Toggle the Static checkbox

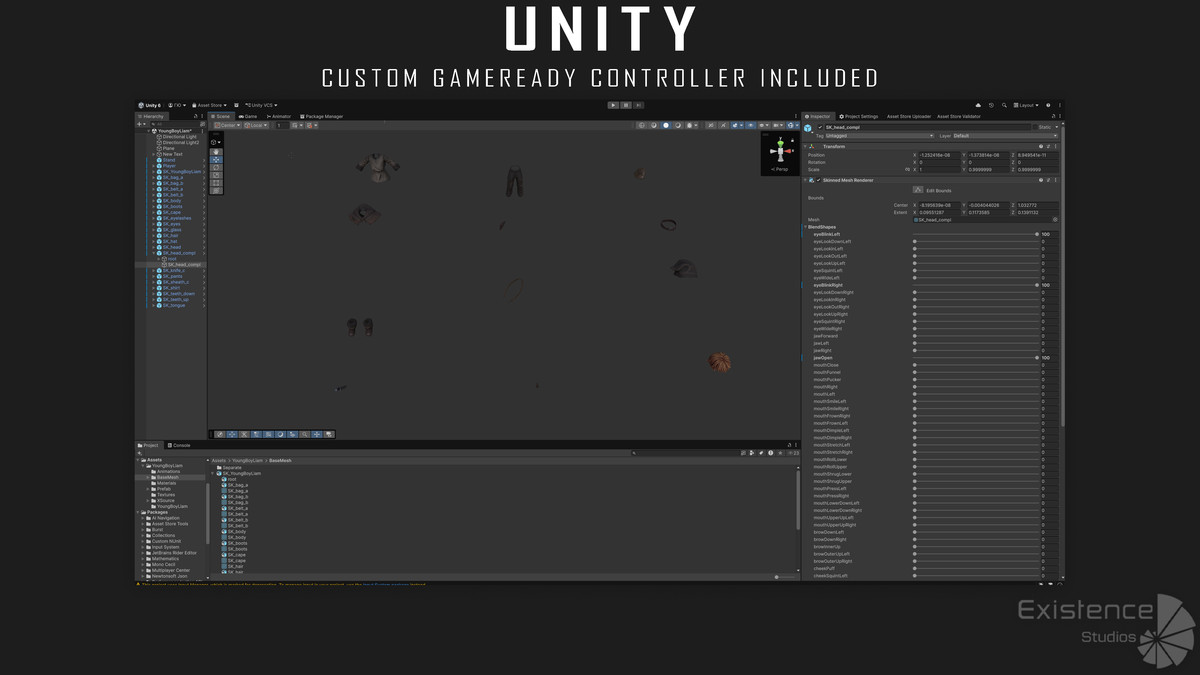click(1035, 128)
